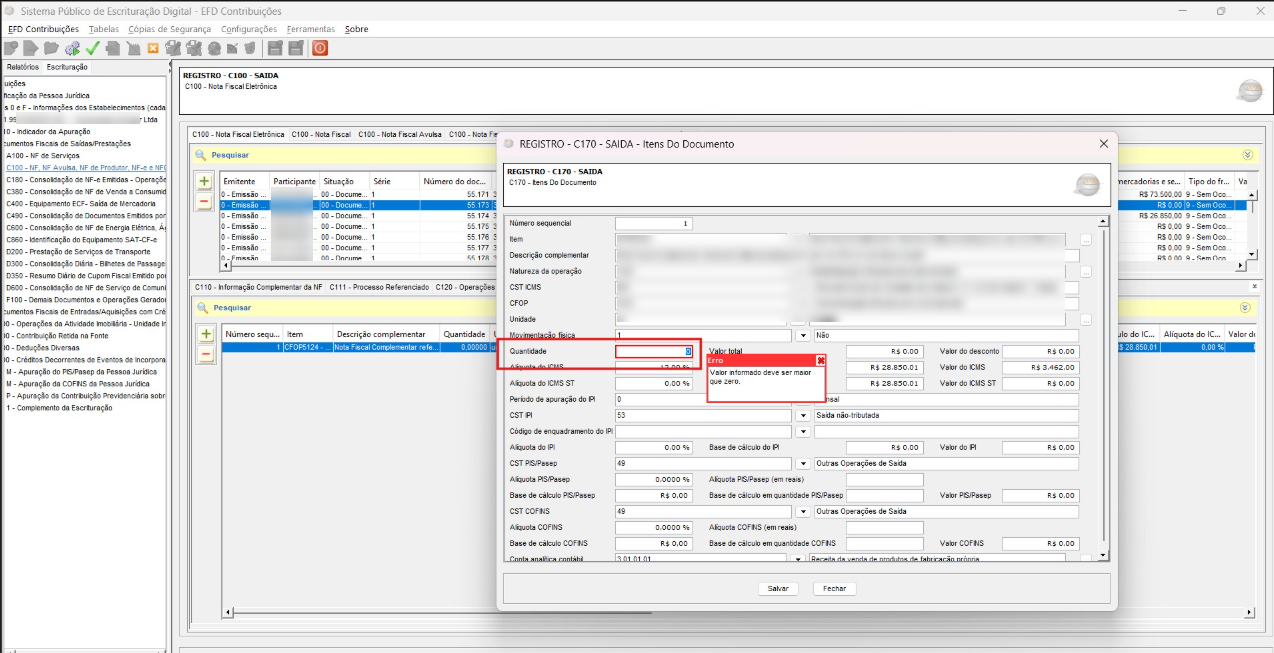1274x653 pixels.
Task: Open the Item lookup ellipsis button
Action: (1086, 240)
